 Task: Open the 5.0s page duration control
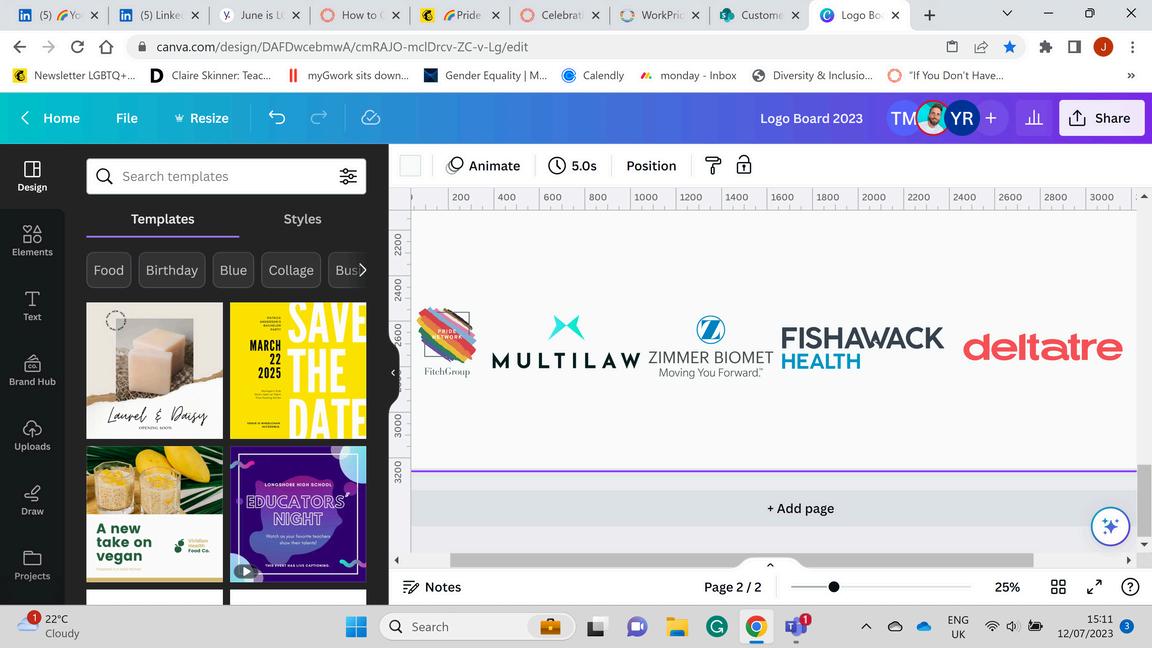click(572, 165)
